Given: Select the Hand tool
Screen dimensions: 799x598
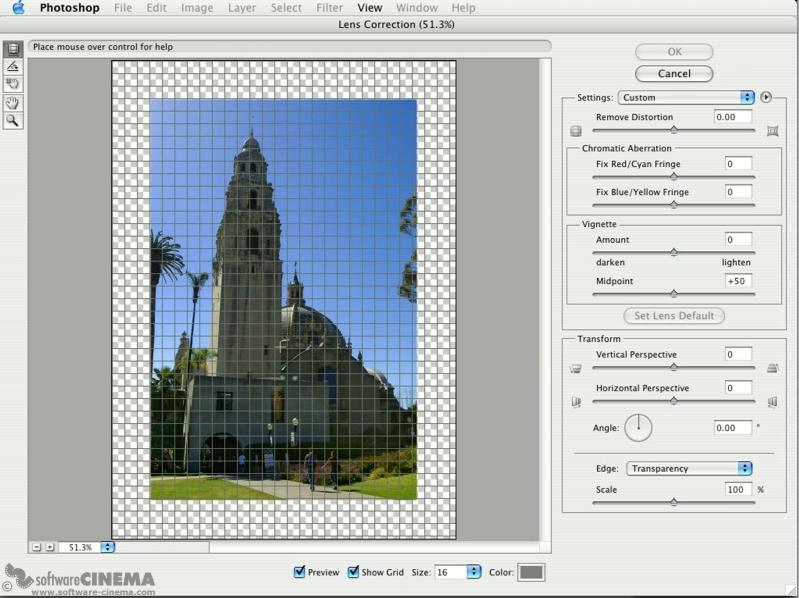Looking at the screenshot, I should point(13,102).
